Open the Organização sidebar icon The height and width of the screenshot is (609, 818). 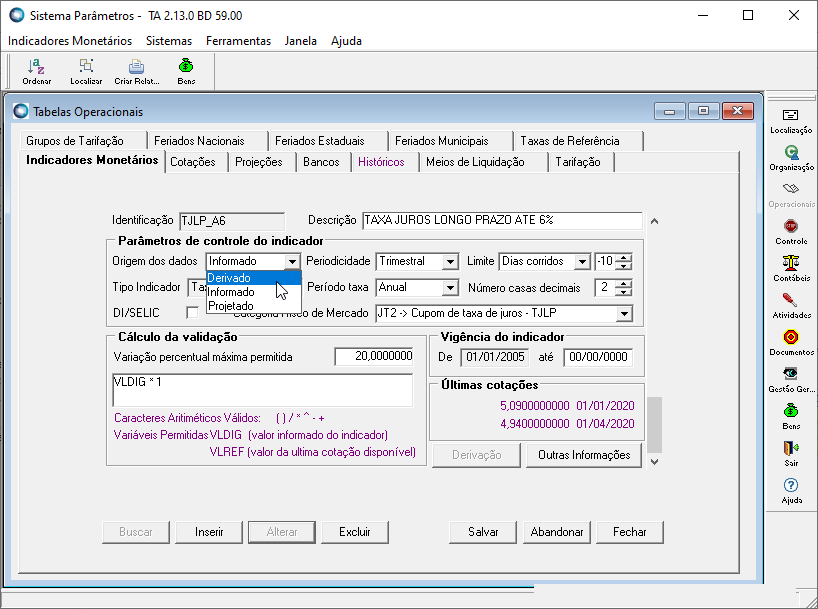(791, 158)
